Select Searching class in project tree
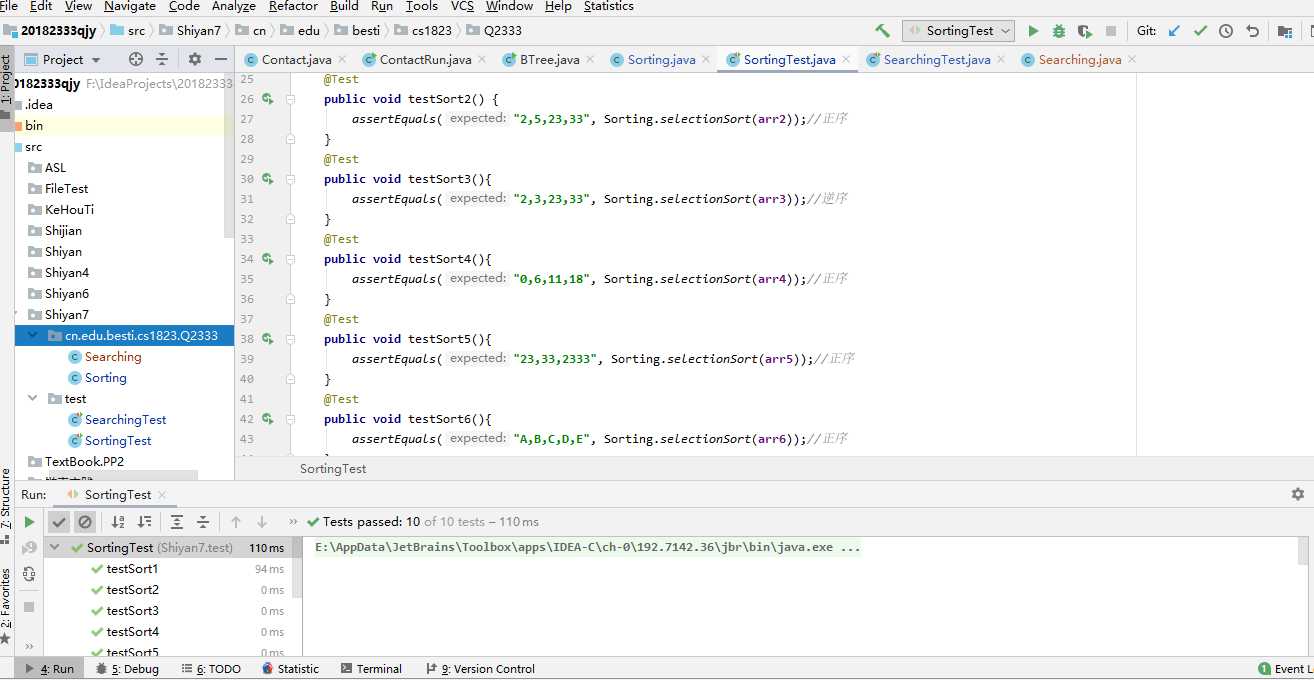 pos(112,357)
